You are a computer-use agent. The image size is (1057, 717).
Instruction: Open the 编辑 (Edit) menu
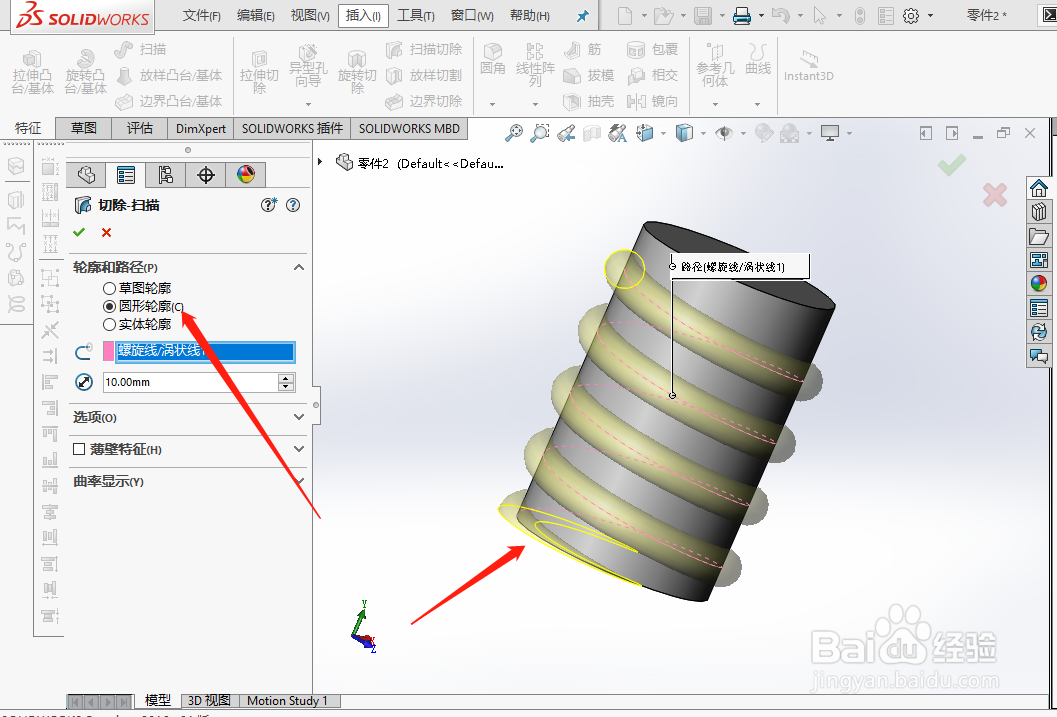[255, 15]
